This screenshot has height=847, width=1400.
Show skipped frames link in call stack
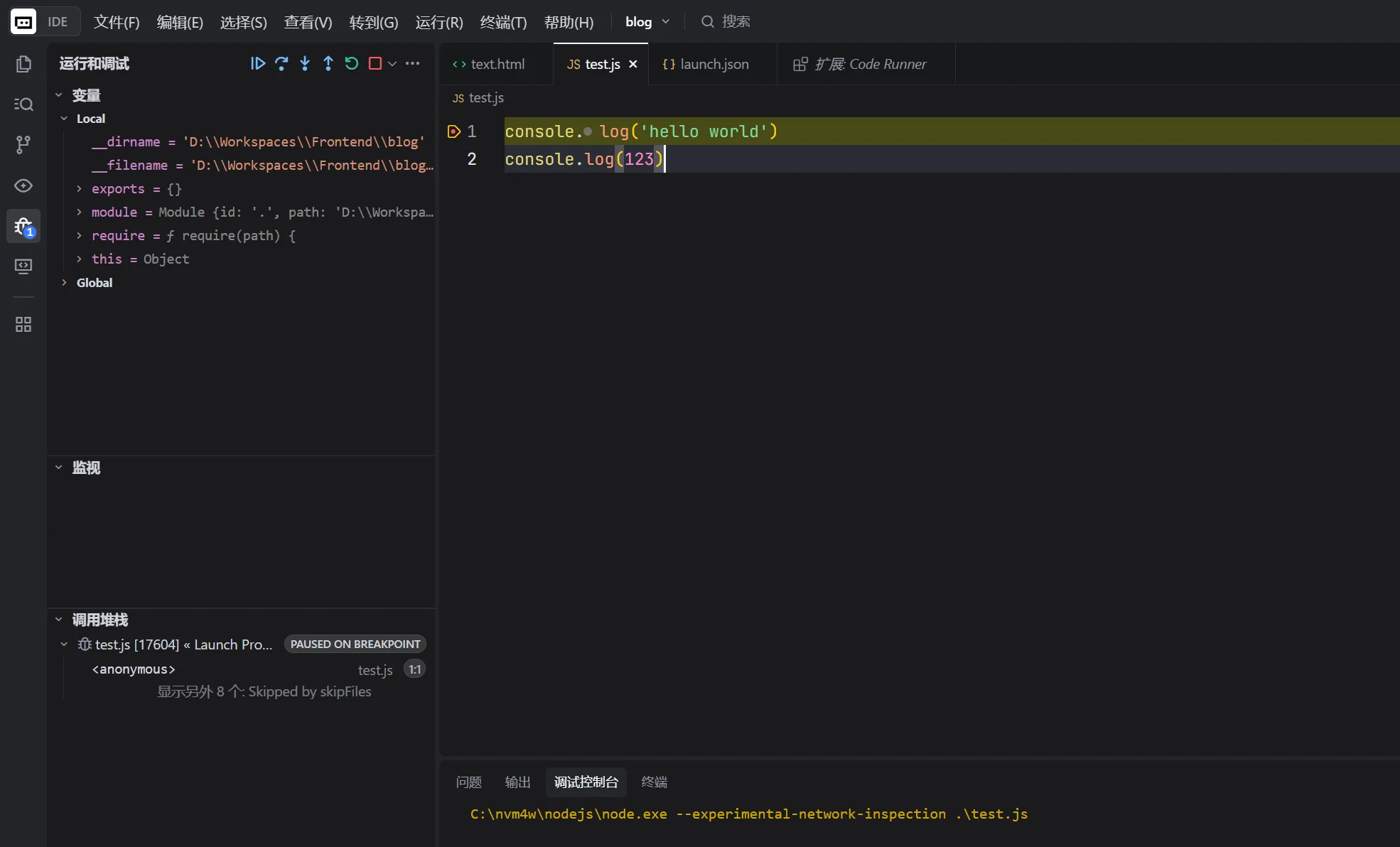[264, 692]
